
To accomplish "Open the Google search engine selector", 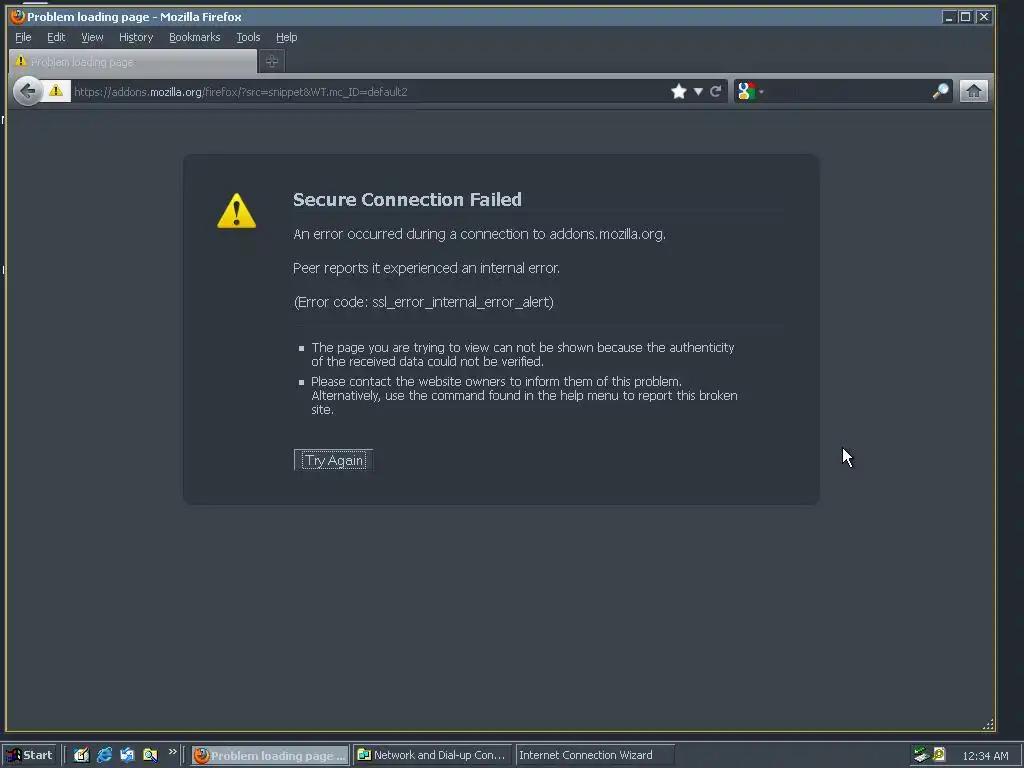I will (750, 91).
